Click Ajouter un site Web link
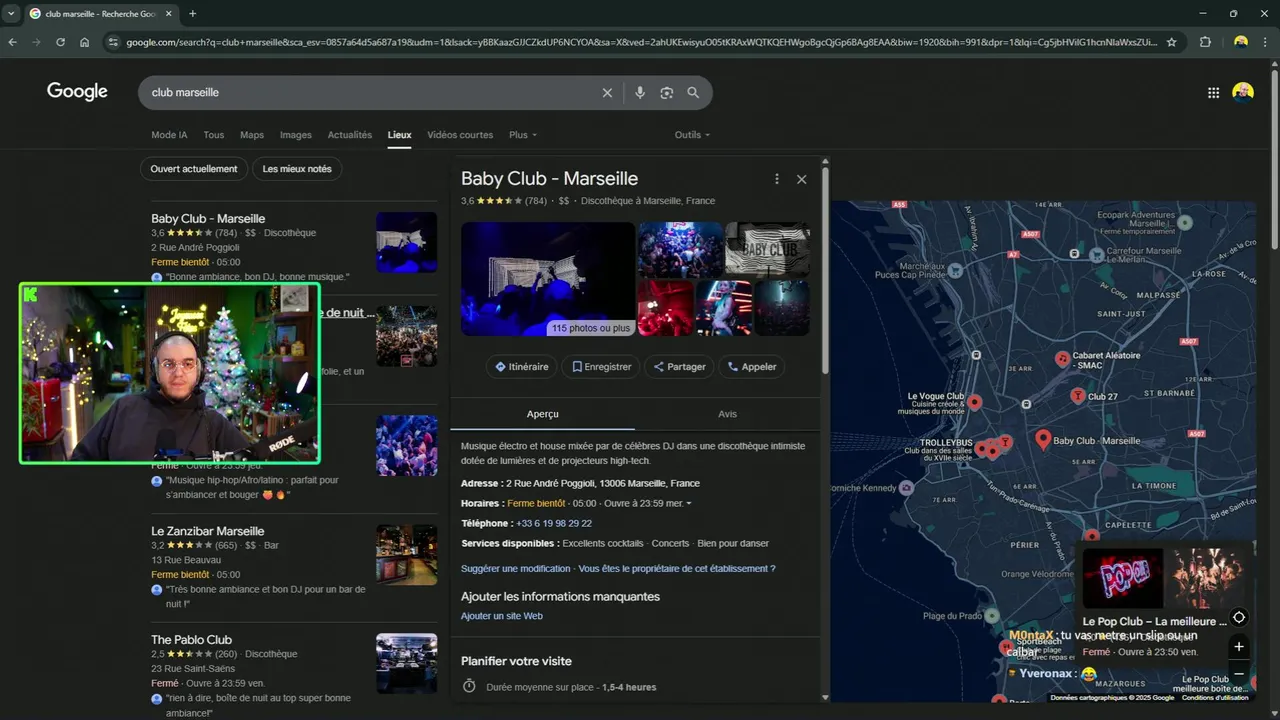This screenshot has width=1280, height=720. pyautogui.click(x=502, y=616)
